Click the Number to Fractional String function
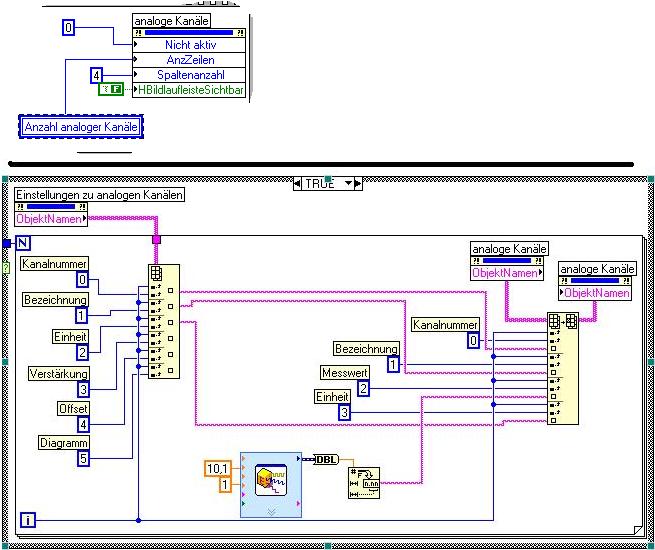Image resolution: width=655 pixels, height=550 pixels. click(364, 483)
